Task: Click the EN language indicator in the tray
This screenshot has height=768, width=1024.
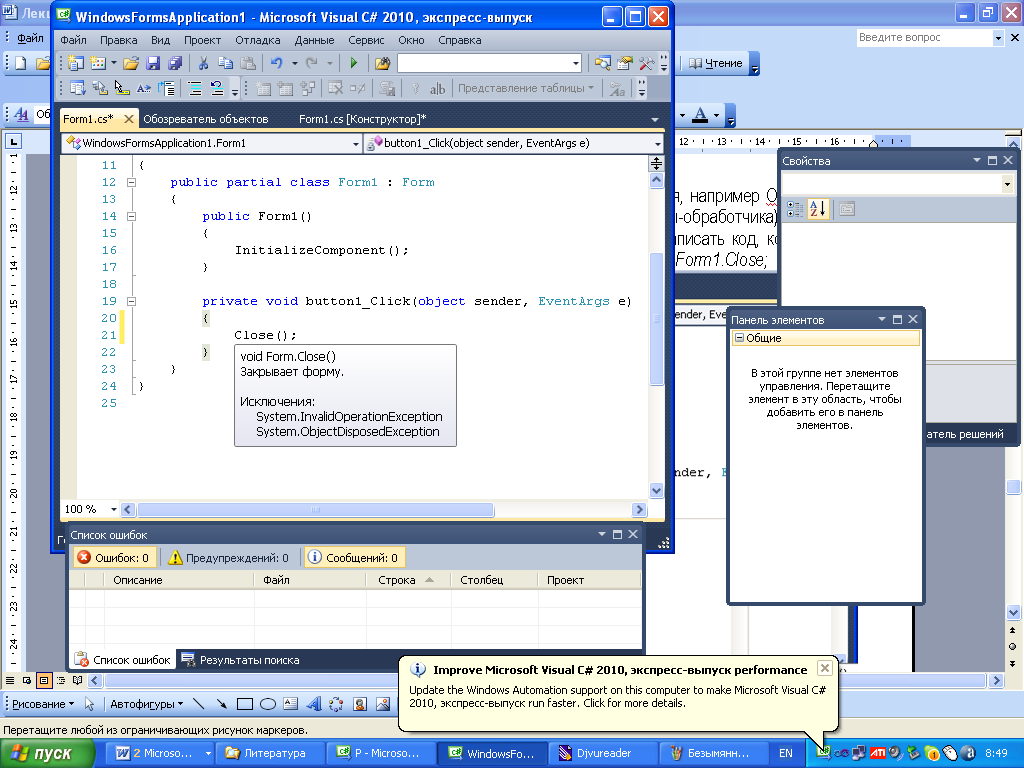Action: pyautogui.click(x=786, y=753)
